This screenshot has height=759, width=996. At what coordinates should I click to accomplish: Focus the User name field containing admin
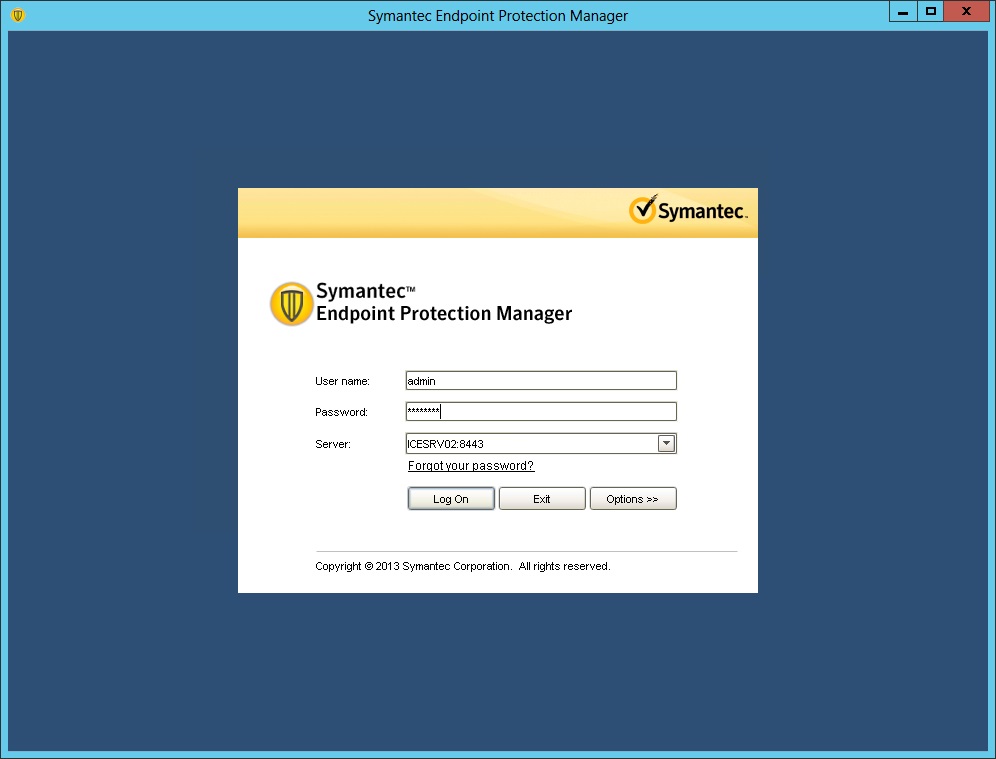pyautogui.click(x=540, y=380)
